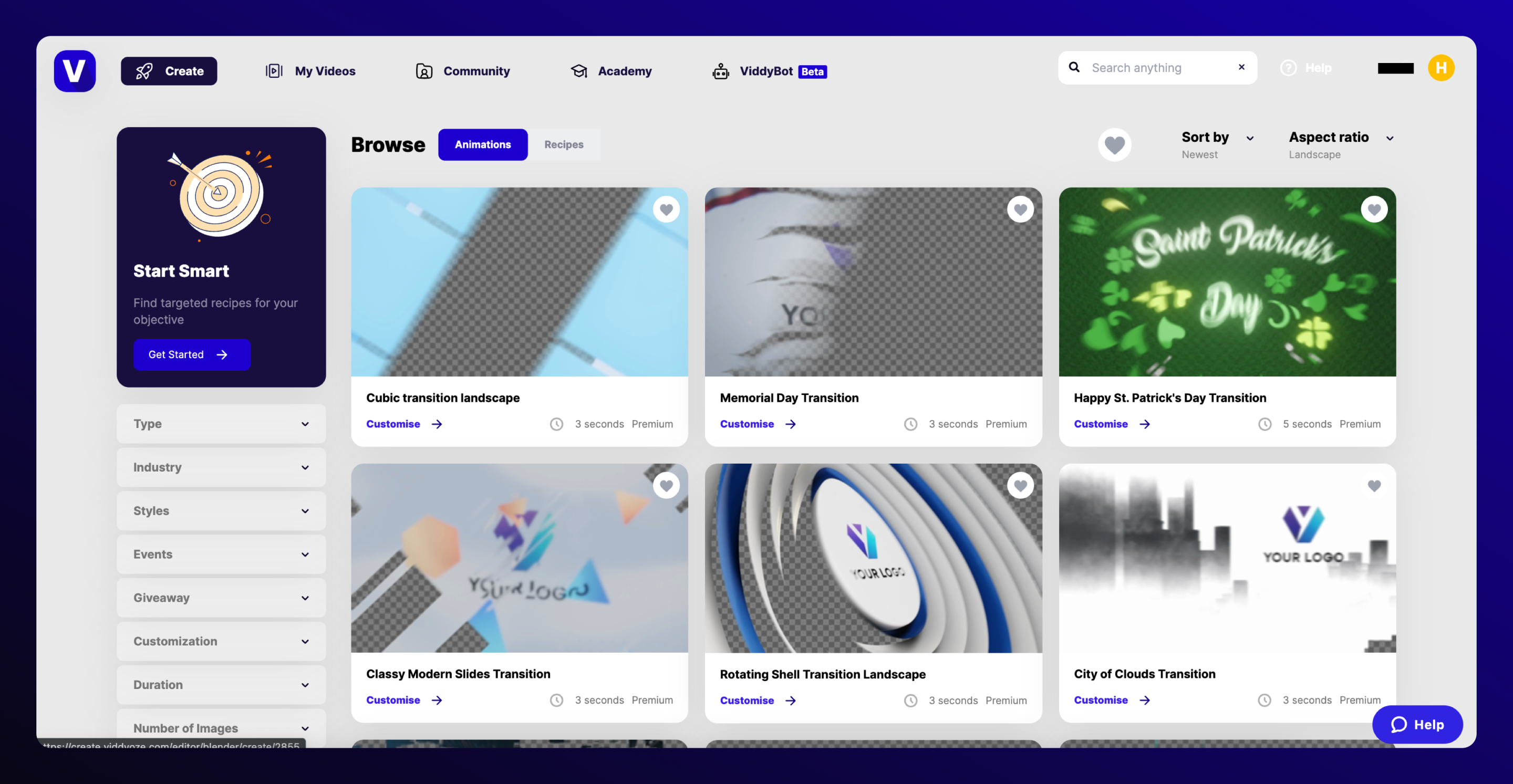Favourite City of Clouds Transition
The width and height of the screenshot is (1513, 784).
(1374, 486)
